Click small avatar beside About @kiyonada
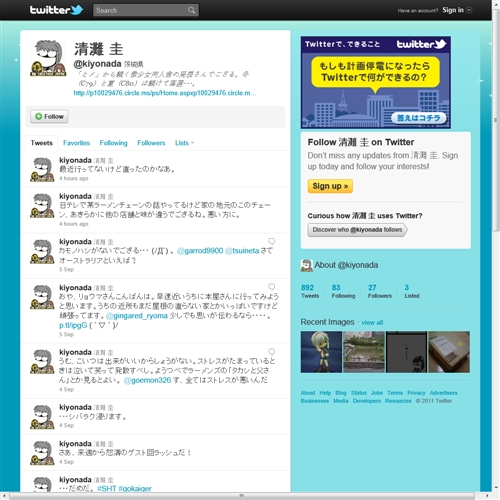 pos(306,265)
